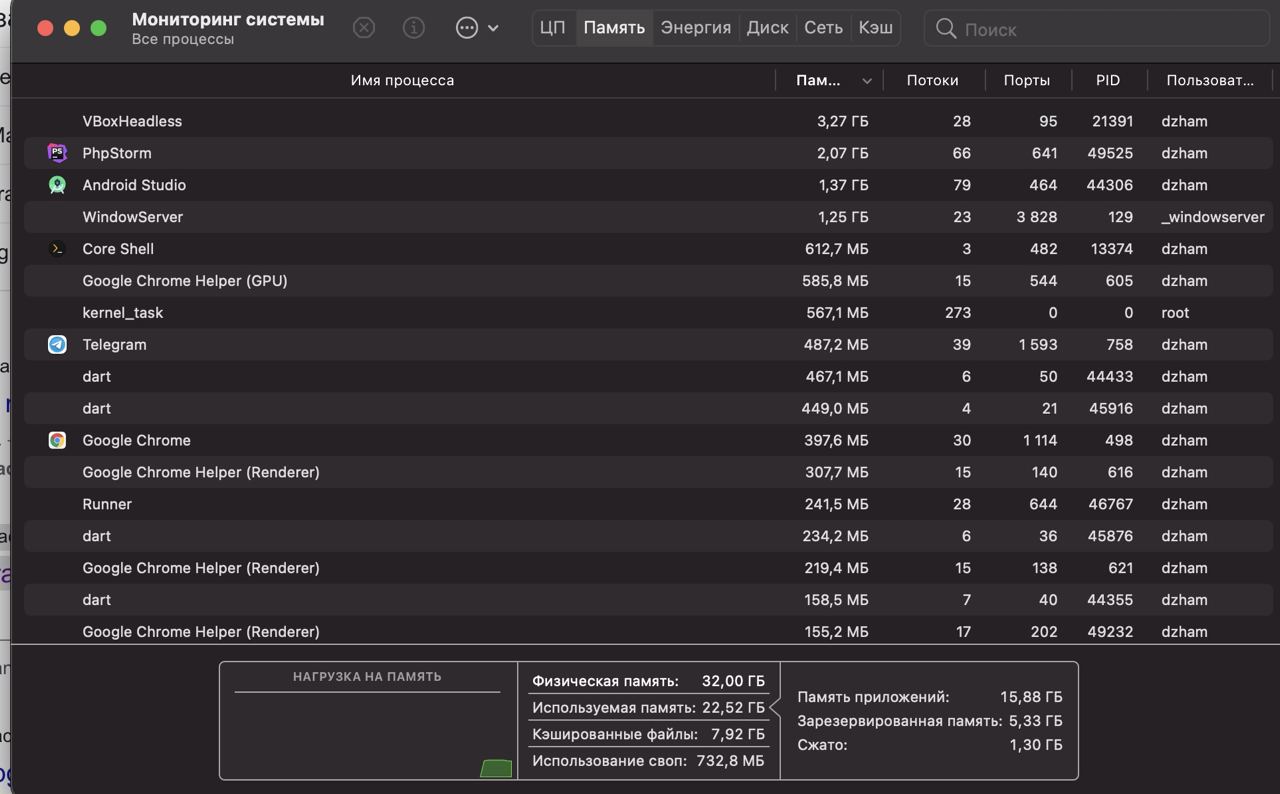This screenshot has height=794, width=1280.
Task: Click the Мониторинг системы window title
Action: click(228, 19)
